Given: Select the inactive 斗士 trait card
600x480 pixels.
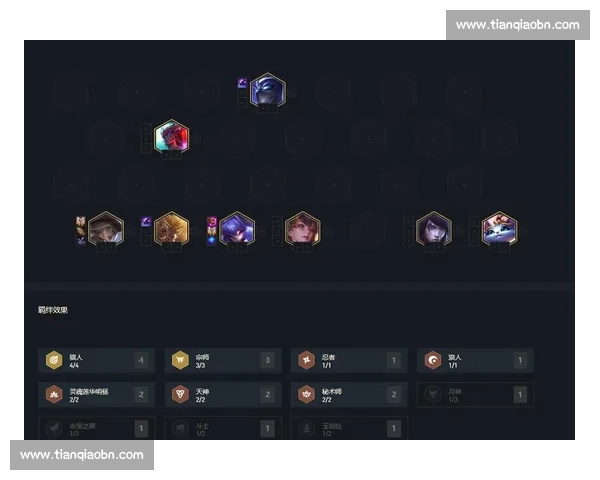Looking at the screenshot, I should pos(223,428).
